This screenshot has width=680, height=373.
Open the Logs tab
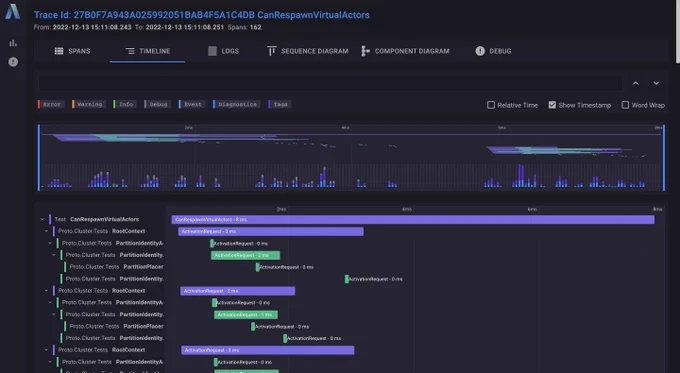(x=223, y=51)
